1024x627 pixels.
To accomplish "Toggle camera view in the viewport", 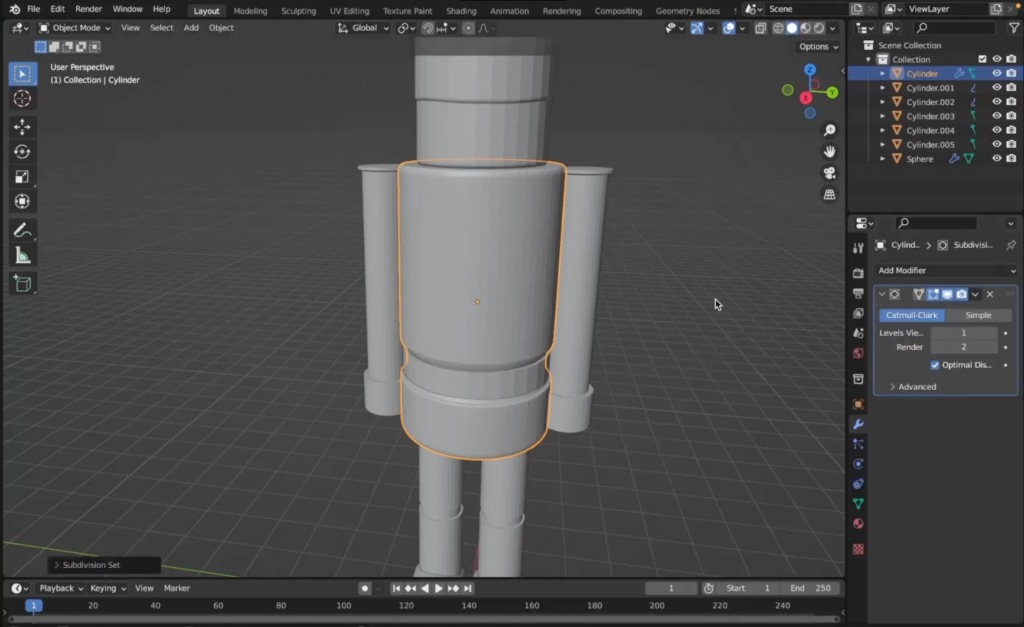I will click(829, 173).
